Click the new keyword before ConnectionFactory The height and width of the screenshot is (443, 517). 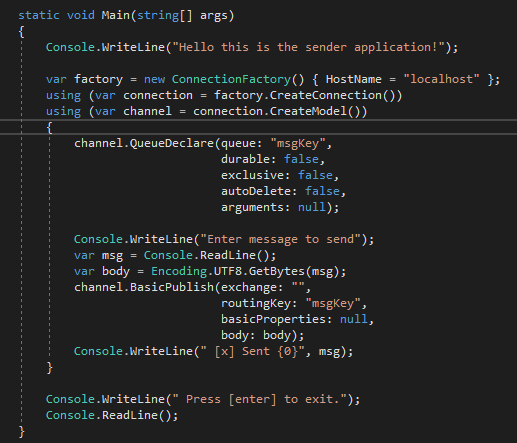pos(154,79)
